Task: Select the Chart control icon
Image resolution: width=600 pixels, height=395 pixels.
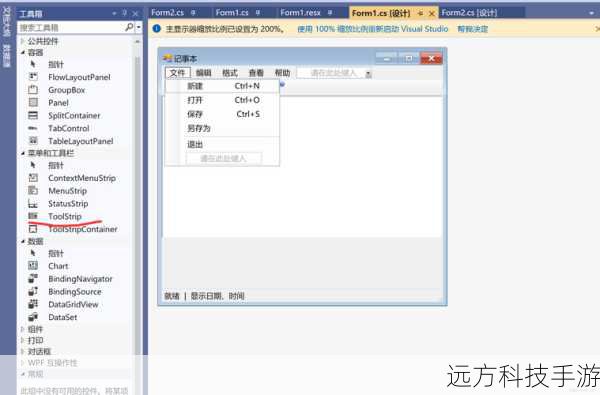Action: point(33,266)
